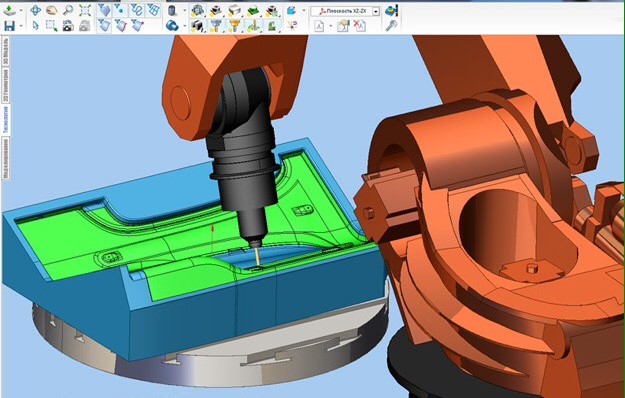Click the camera snapshot icon
Viewport: 625px width, 398px height.
pyautogui.click(x=68, y=26)
